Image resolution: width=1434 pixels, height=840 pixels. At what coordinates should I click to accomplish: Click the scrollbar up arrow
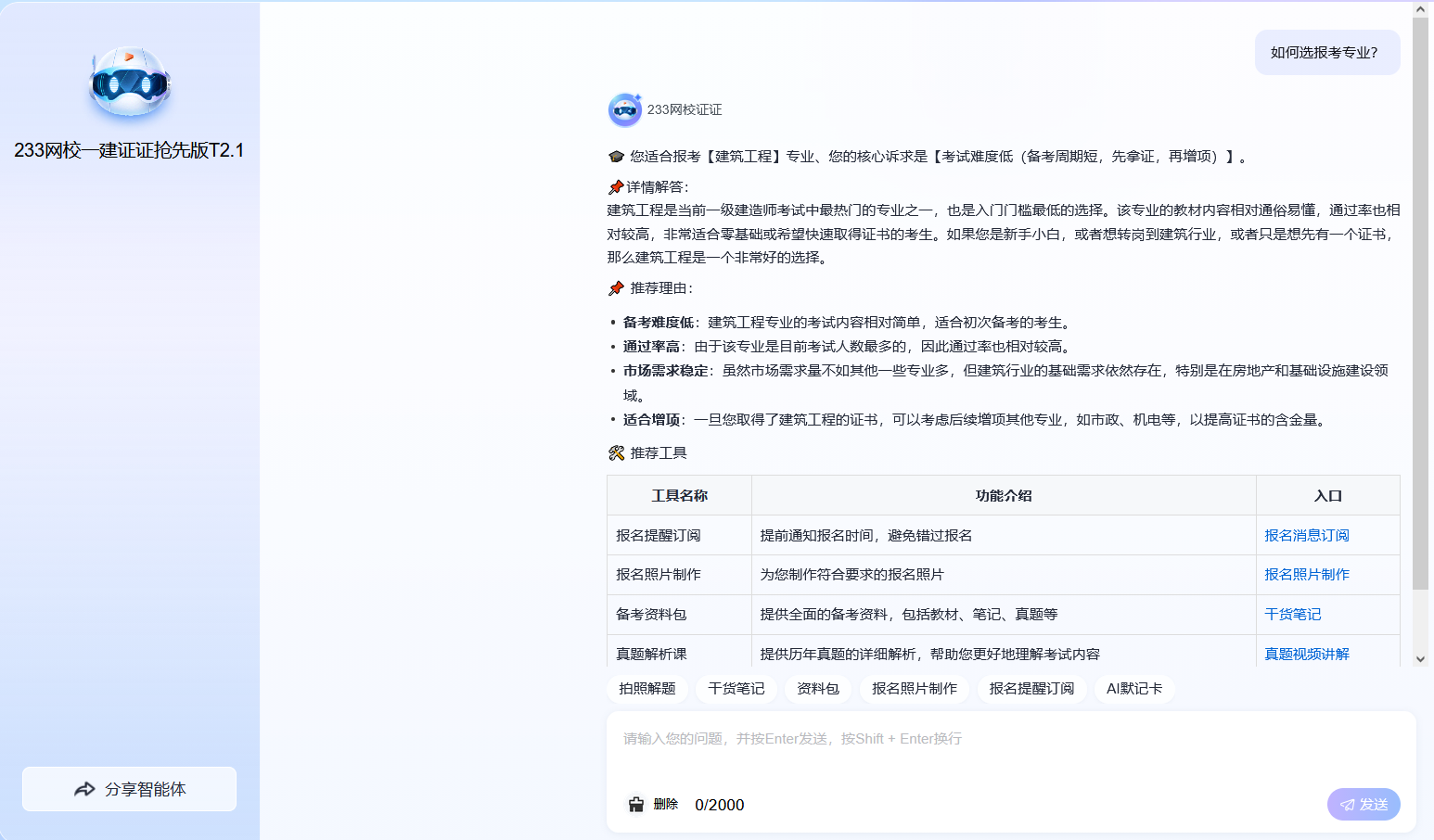coord(1420,10)
